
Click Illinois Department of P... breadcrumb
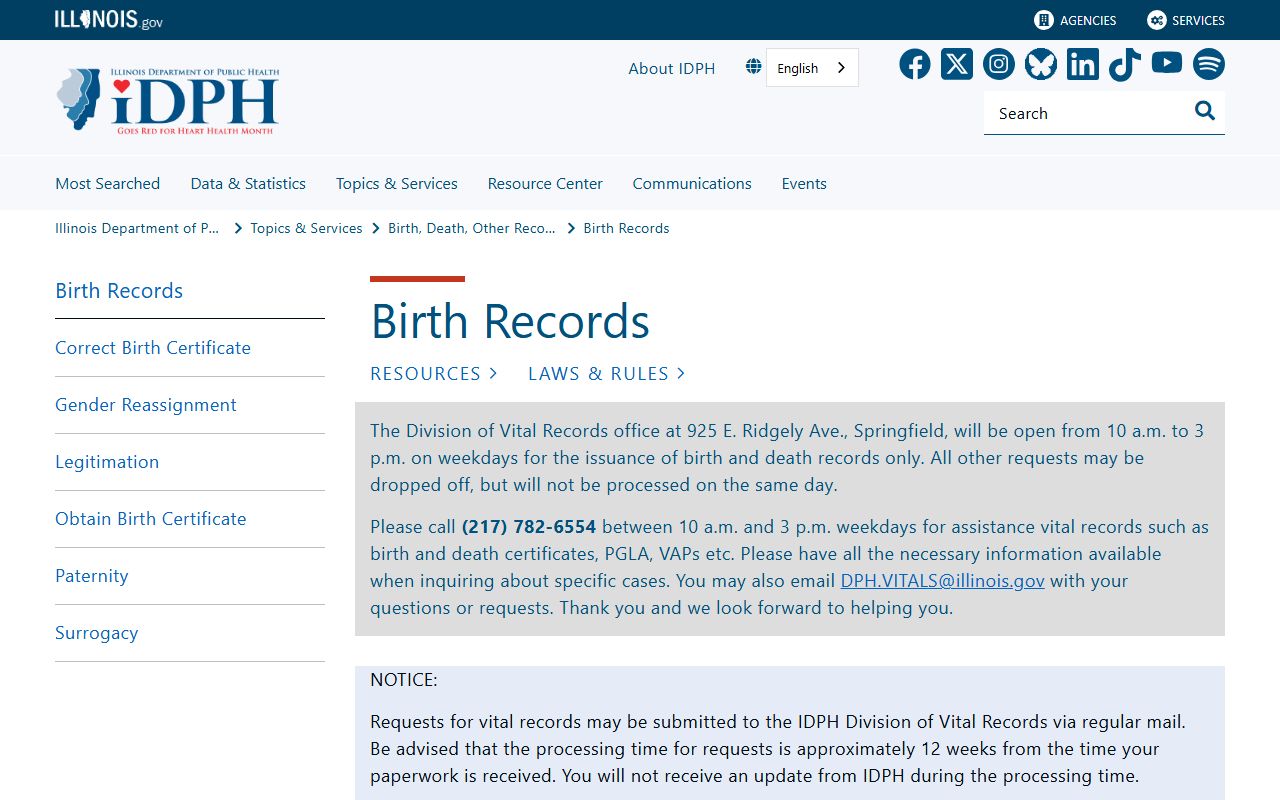pos(137,228)
